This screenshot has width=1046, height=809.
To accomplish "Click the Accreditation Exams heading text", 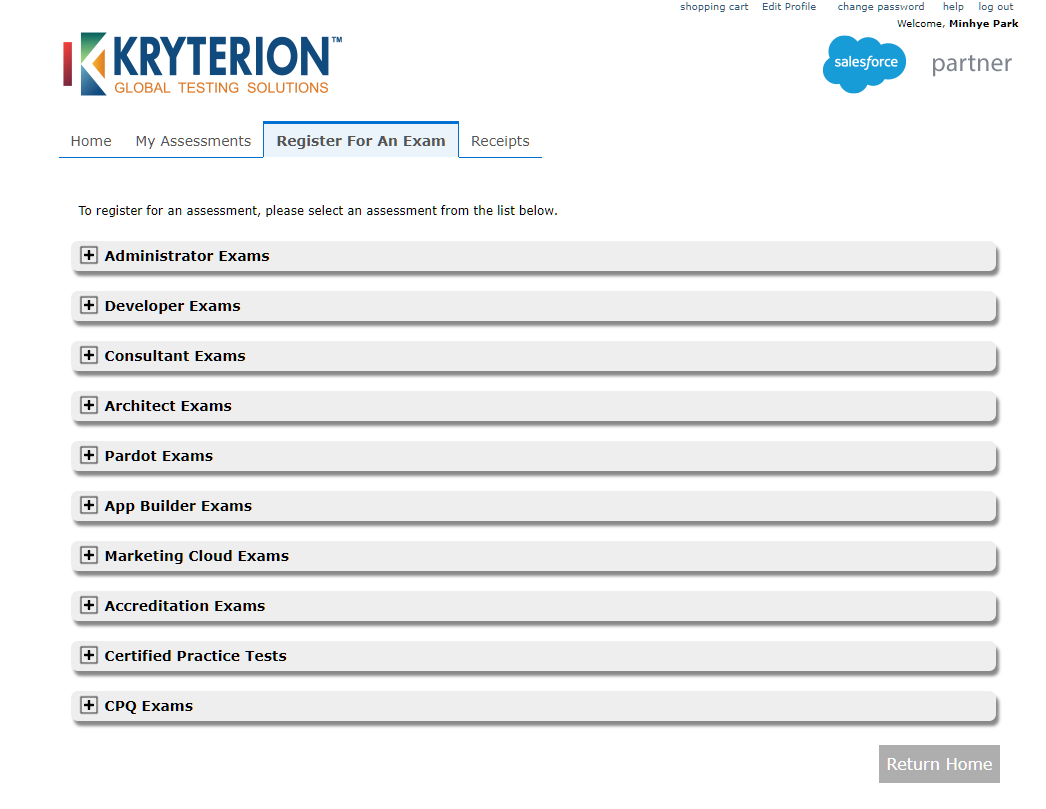I will [x=185, y=606].
